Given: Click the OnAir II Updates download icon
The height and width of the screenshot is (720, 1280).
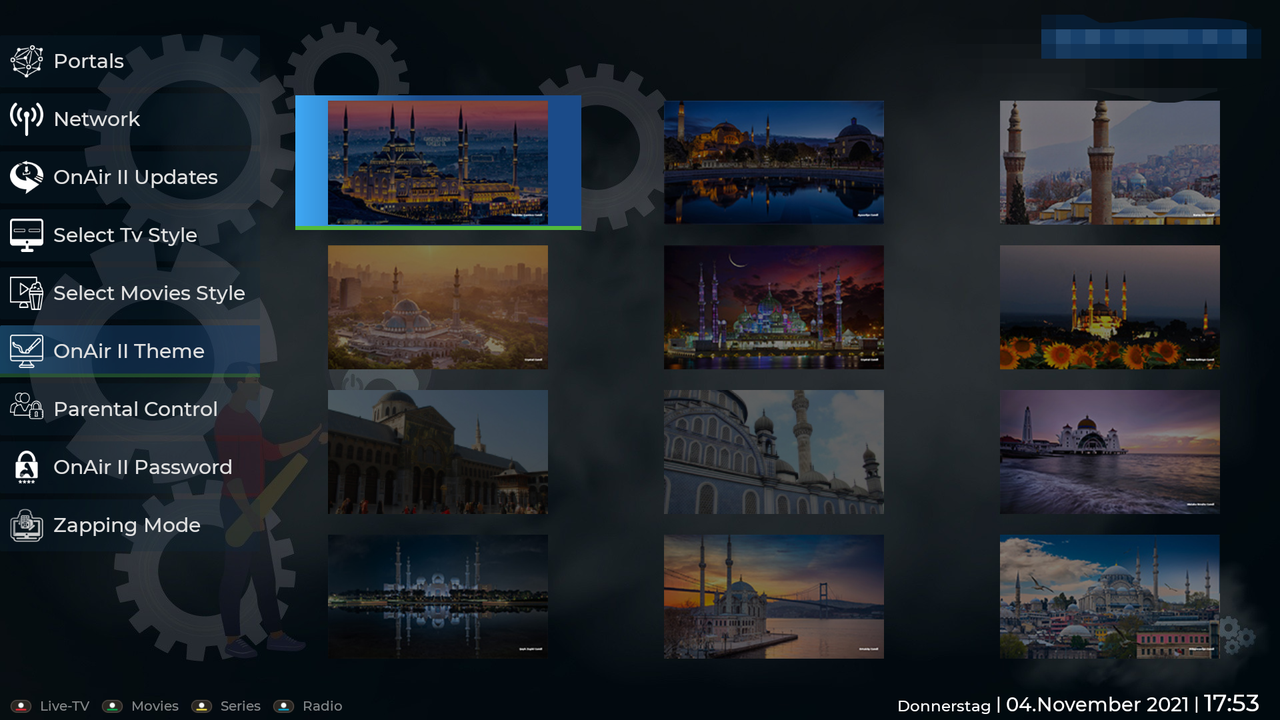Looking at the screenshot, I should (x=26, y=177).
